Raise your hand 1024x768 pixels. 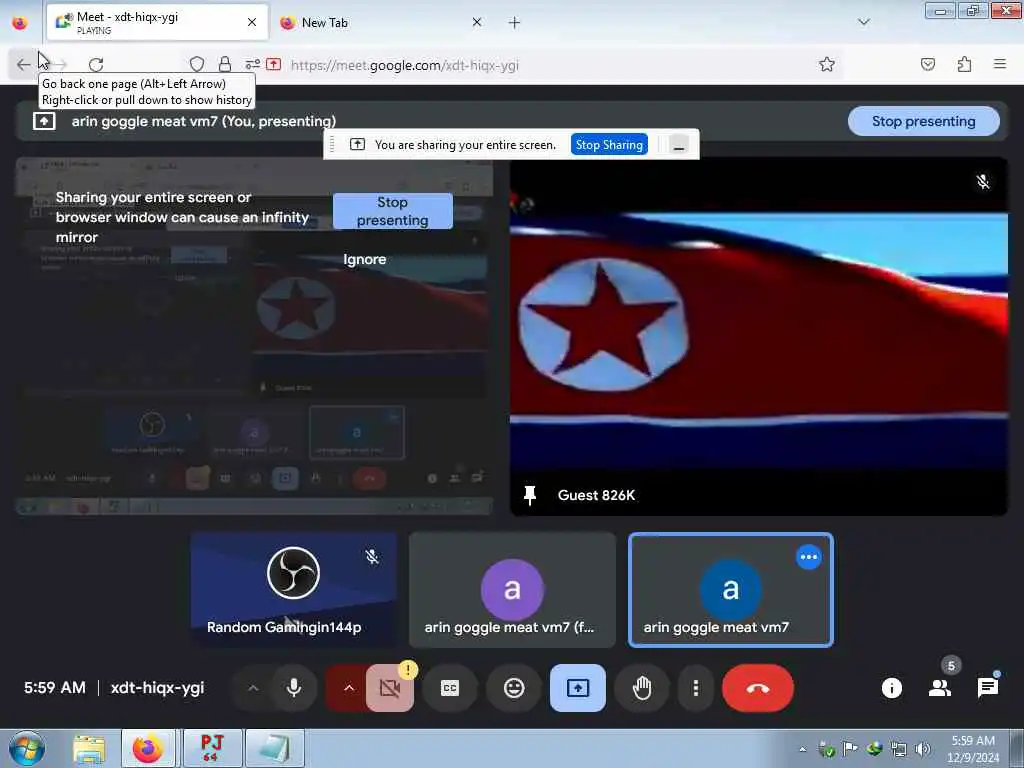642,688
